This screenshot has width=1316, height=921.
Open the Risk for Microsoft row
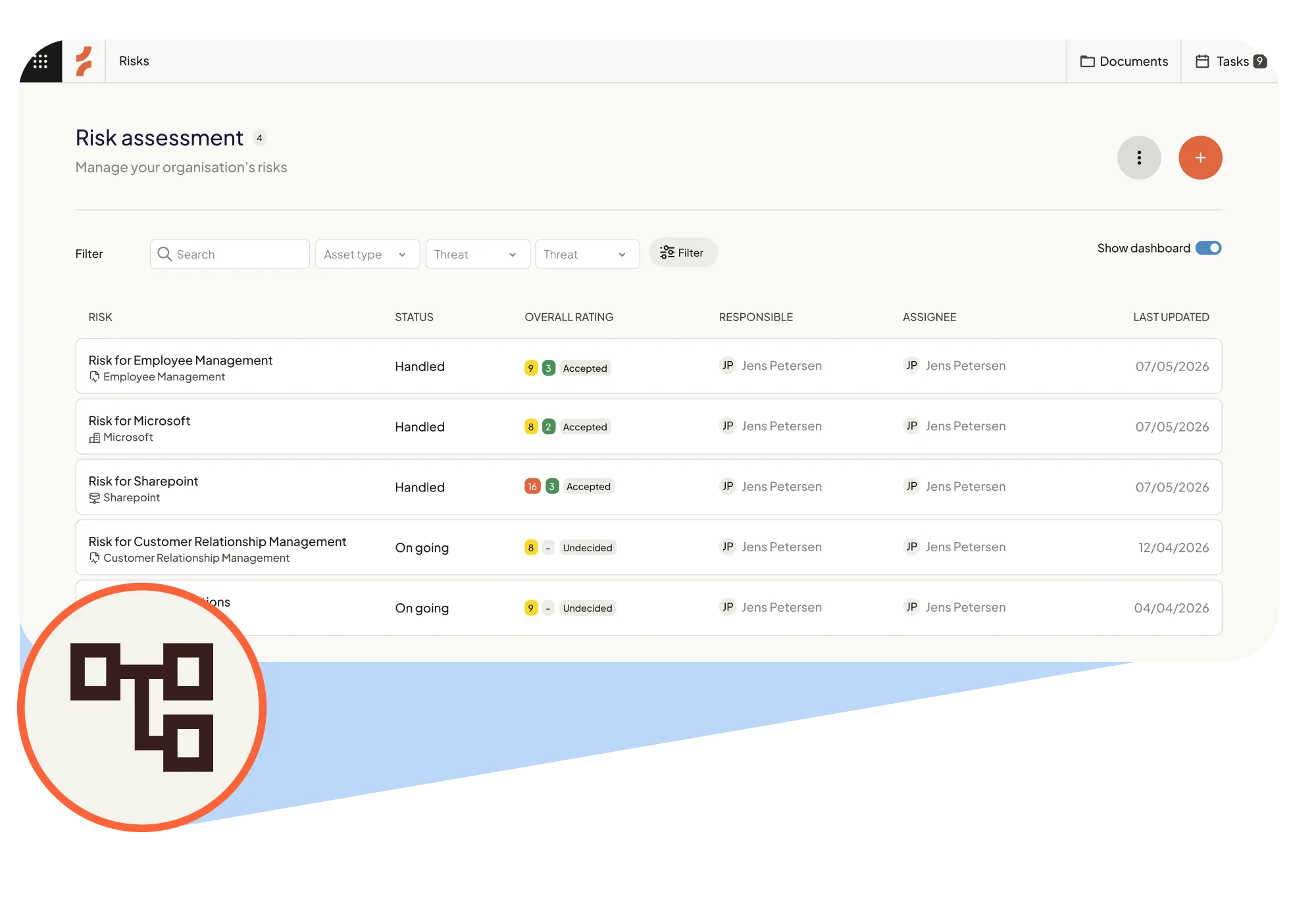click(x=649, y=426)
